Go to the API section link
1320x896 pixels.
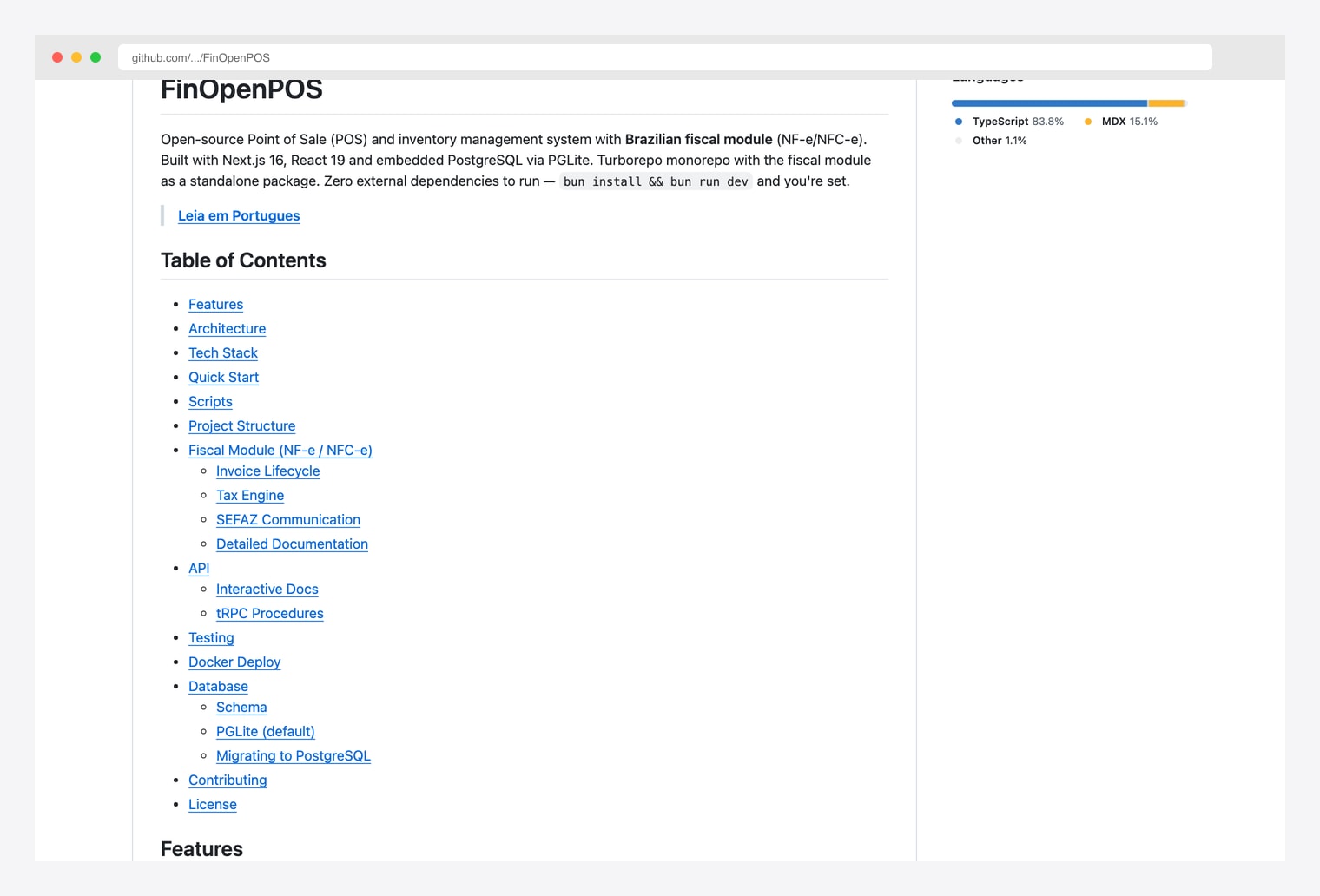[199, 568]
